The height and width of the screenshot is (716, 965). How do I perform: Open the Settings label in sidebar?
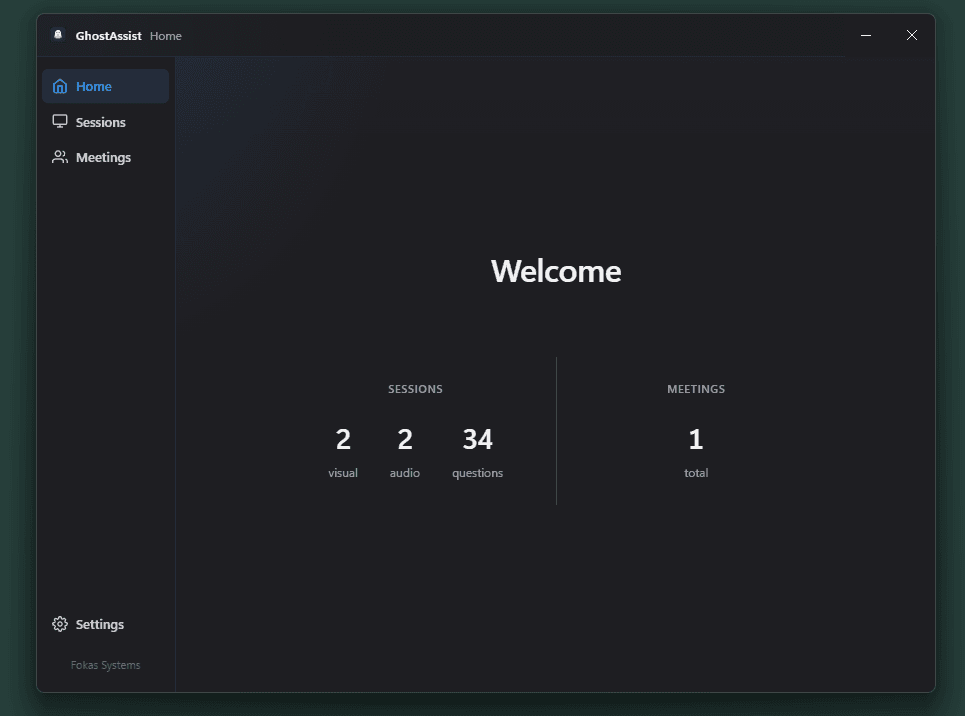[100, 624]
